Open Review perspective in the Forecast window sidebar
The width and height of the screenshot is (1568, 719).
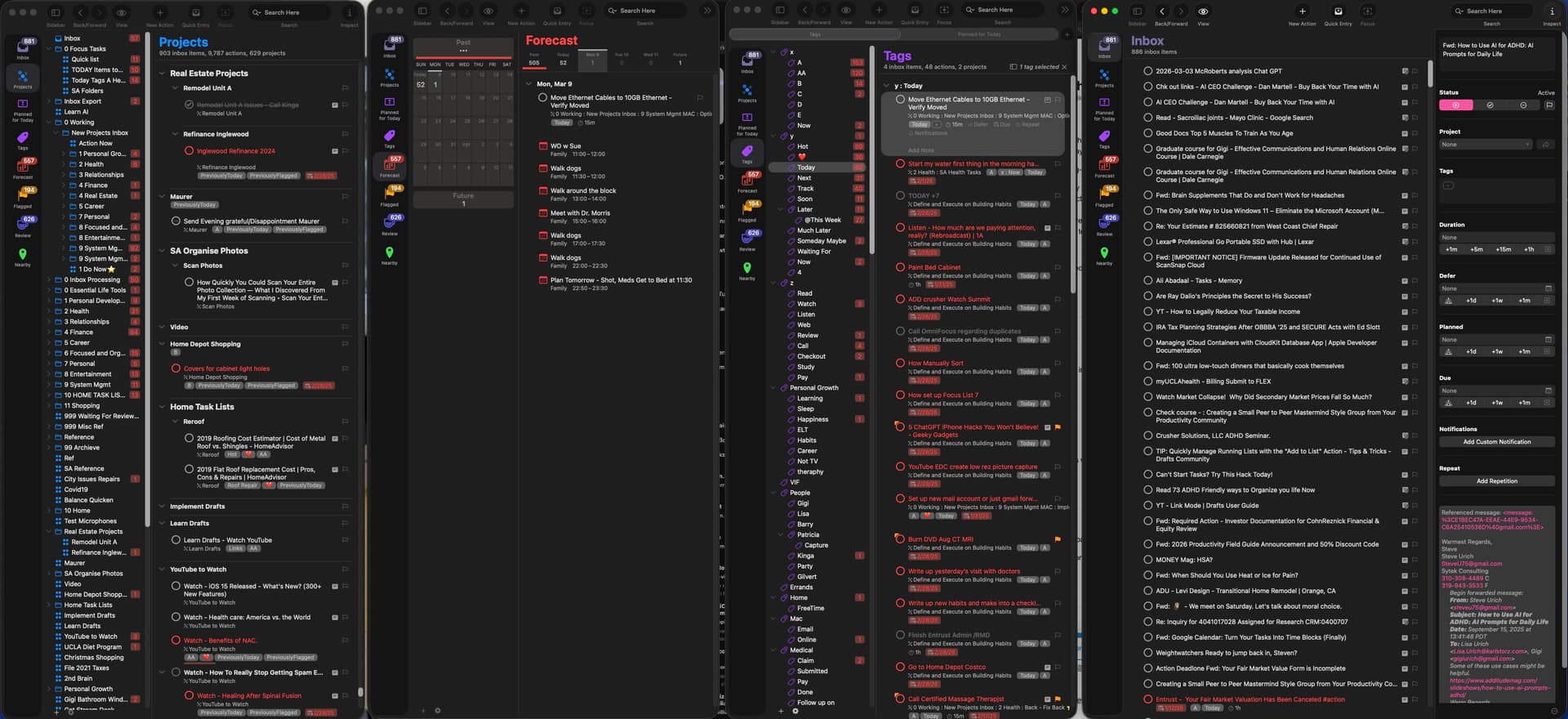click(390, 221)
